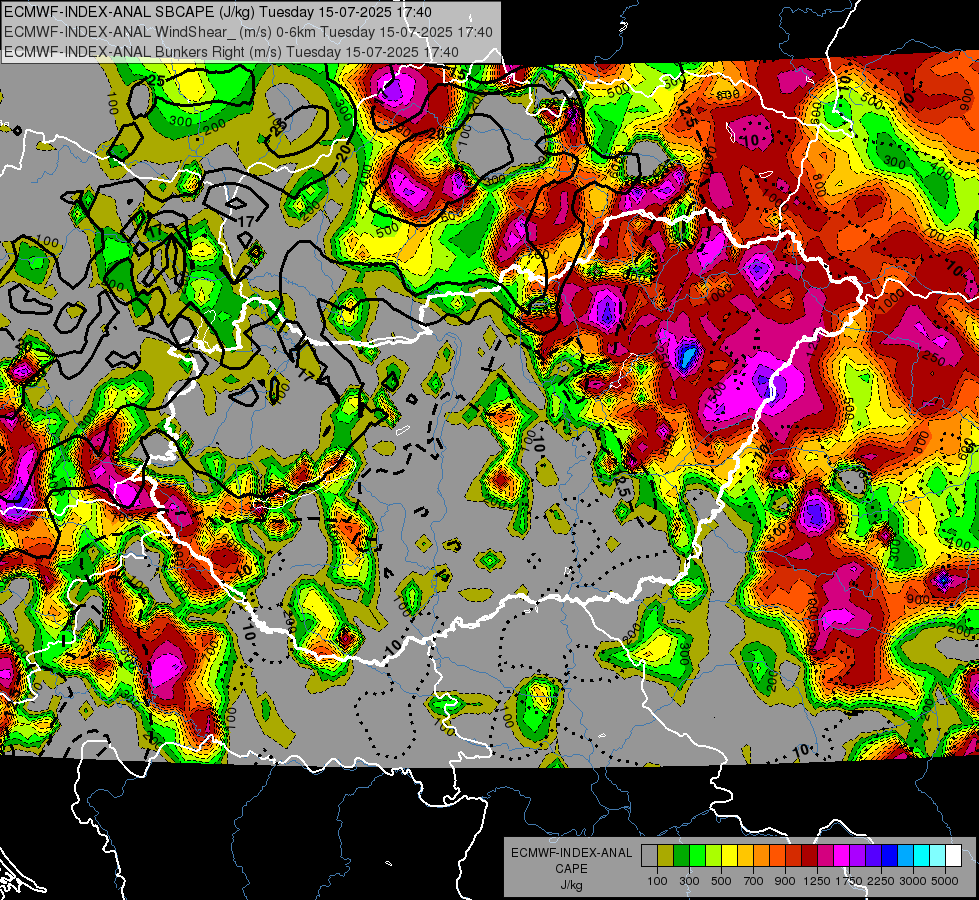Click the legend value 900
Image resolution: width=979 pixels, height=900 pixels.
pos(785,881)
